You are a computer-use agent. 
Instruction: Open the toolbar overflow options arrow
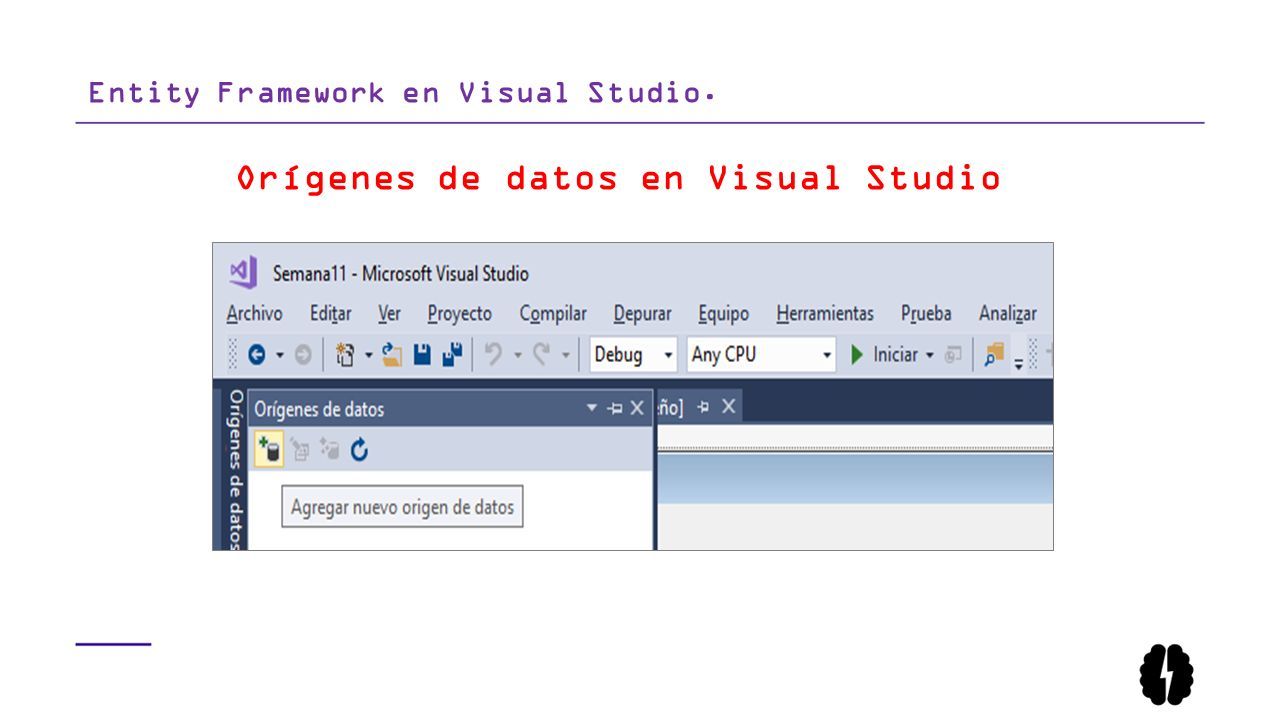pyautogui.click(x=1019, y=363)
